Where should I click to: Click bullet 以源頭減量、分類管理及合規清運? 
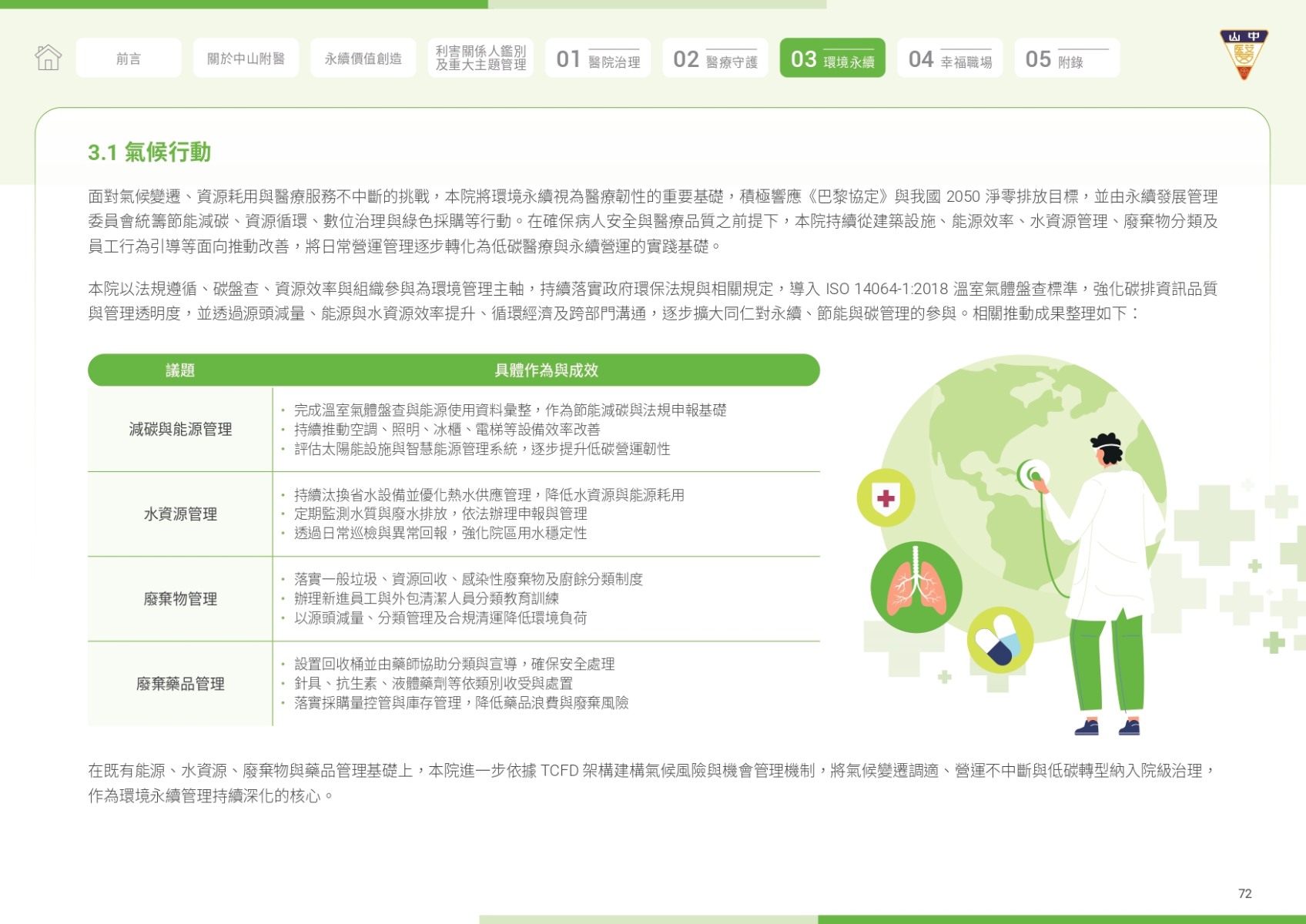pyautogui.click(x=440, y=618)
